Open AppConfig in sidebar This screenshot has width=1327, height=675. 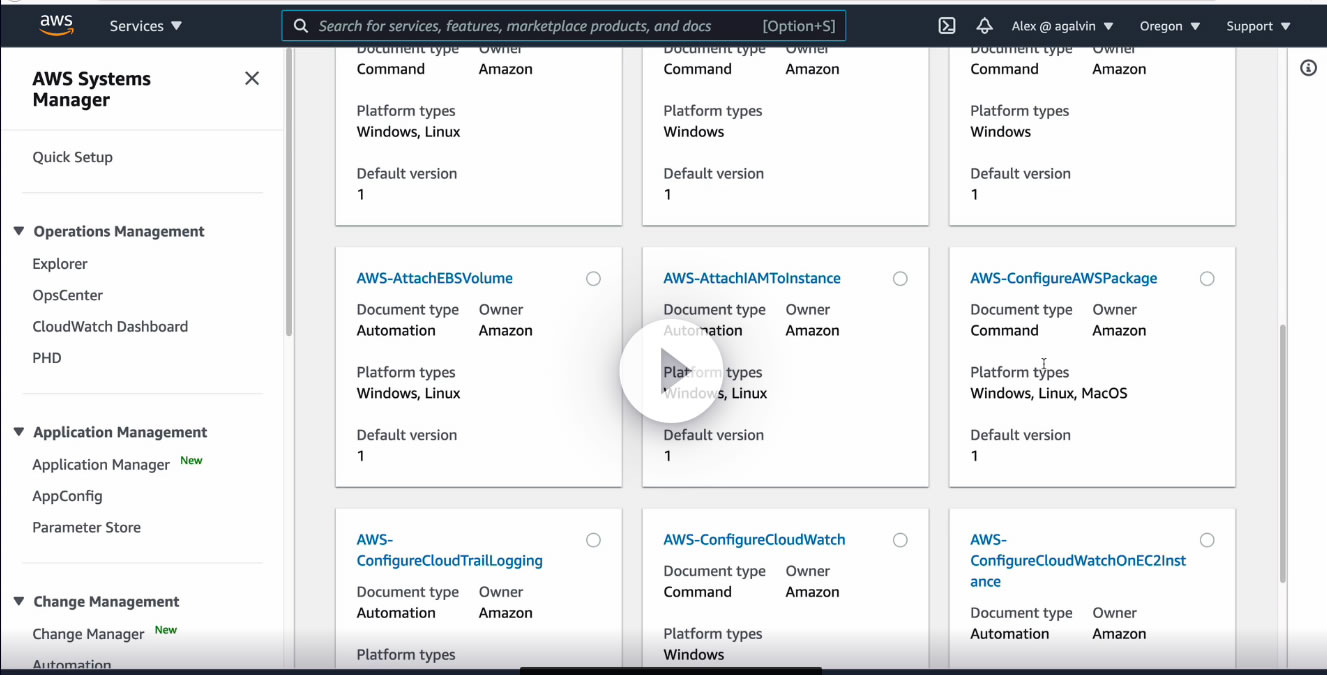67,496
